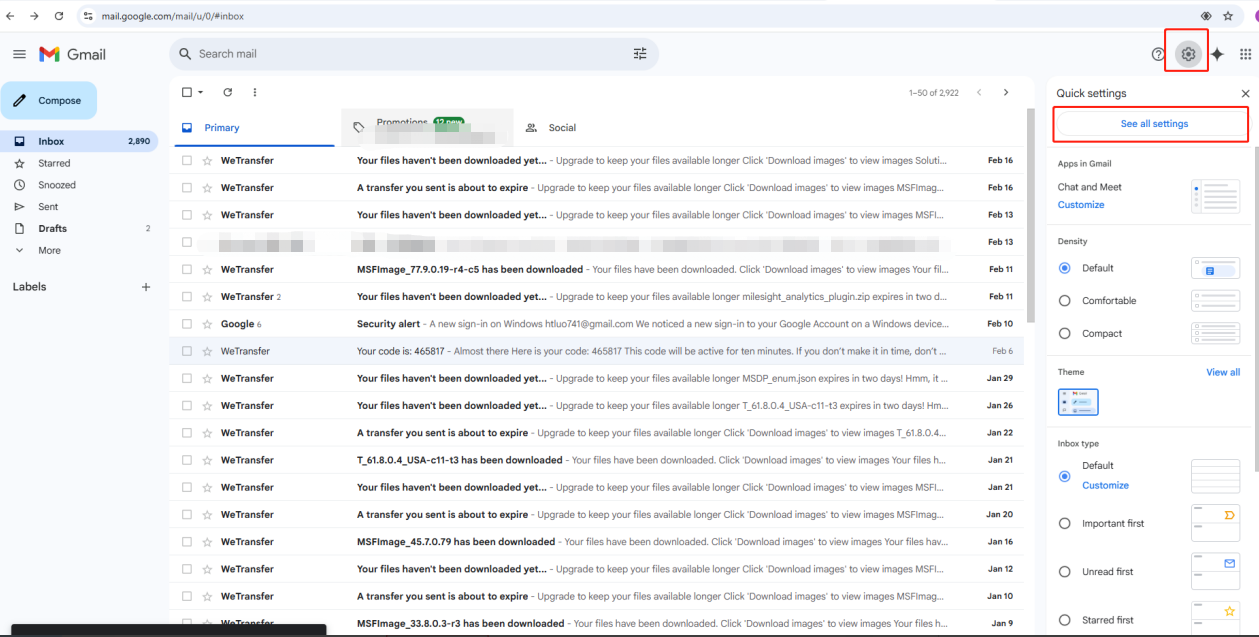Check the Google Security alert email checkbox
1259x637 pixels.
point(186,324)
